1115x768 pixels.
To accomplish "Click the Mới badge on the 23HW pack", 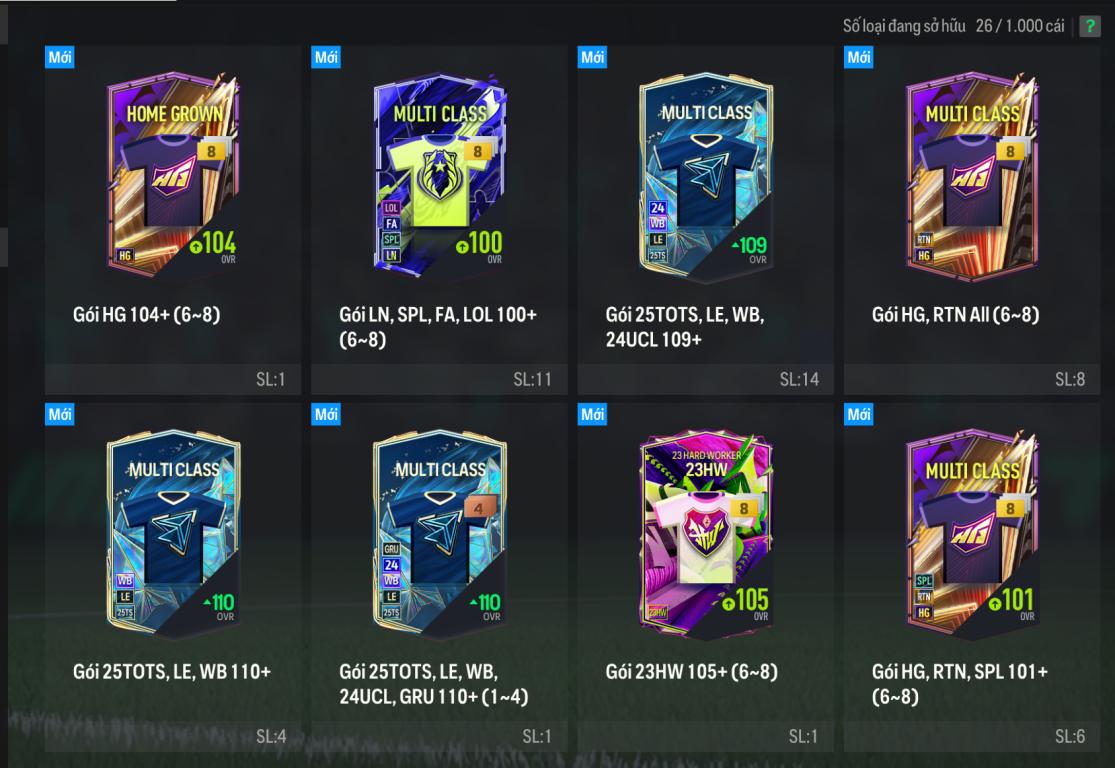I will click(x=592, y=414).
